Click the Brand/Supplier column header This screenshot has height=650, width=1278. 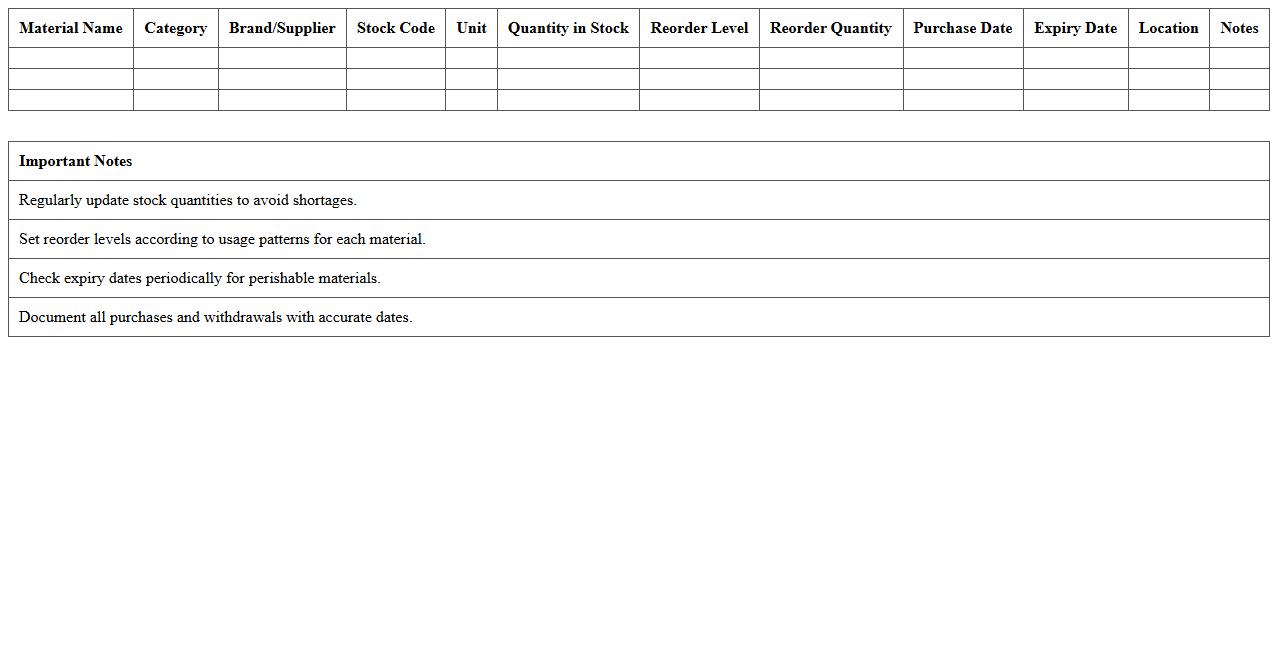click(x=282, y=28)
